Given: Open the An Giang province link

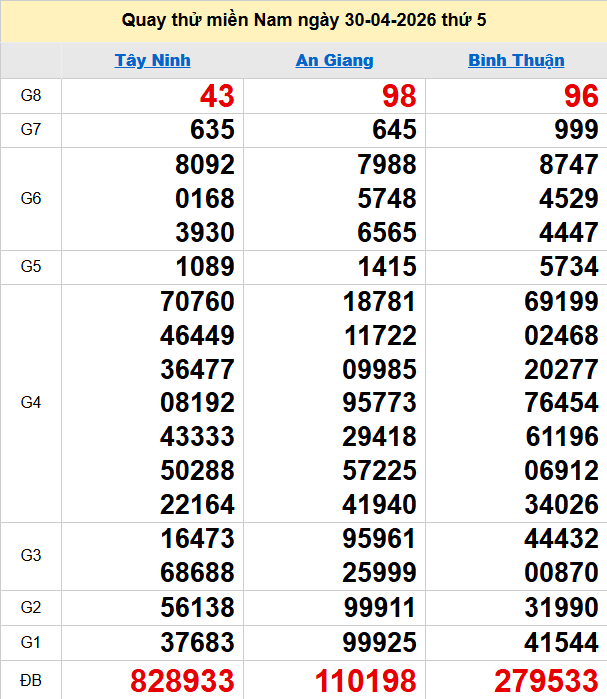Looking at the screenshot, I should (334, 60).
